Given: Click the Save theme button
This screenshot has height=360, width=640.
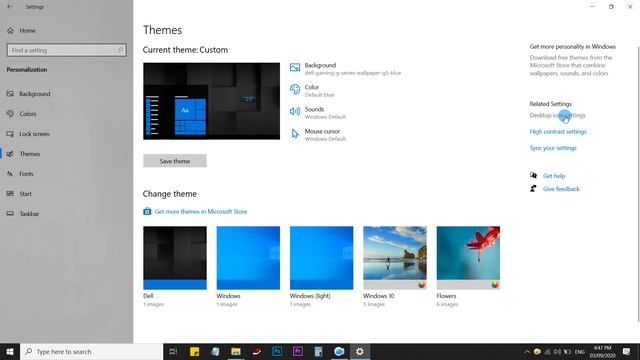Looking at the screenshot, I should (175, 161).
